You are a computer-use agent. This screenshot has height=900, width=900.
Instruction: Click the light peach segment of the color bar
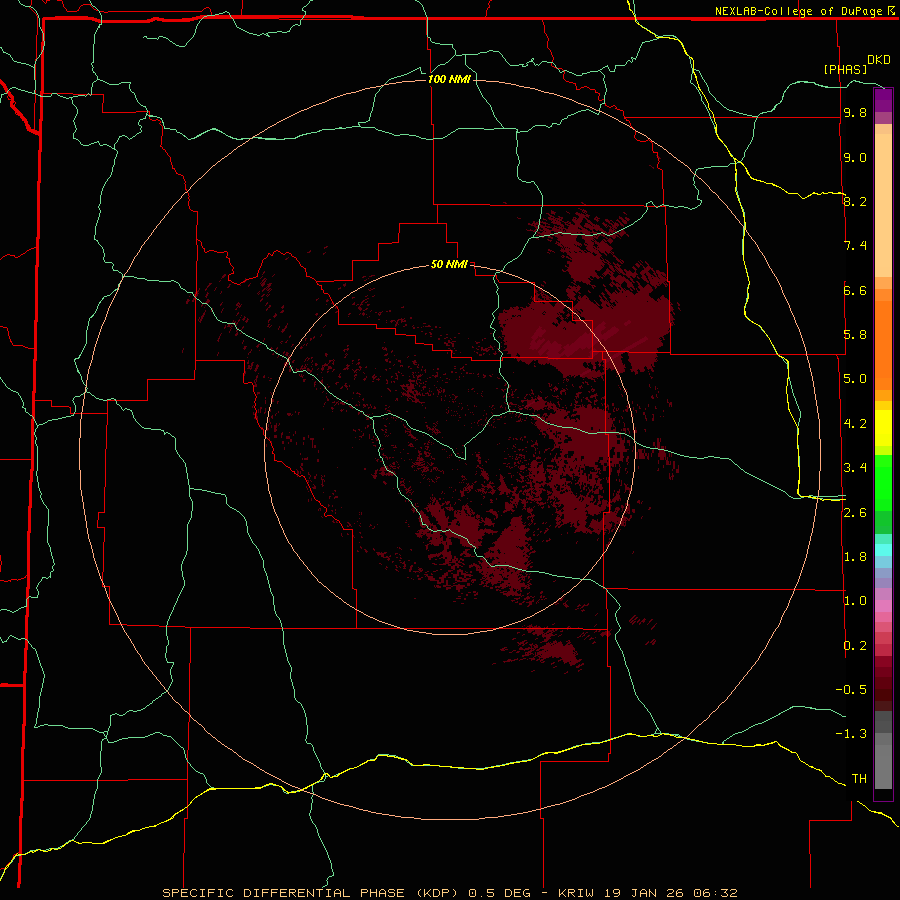tap(883, 205)
